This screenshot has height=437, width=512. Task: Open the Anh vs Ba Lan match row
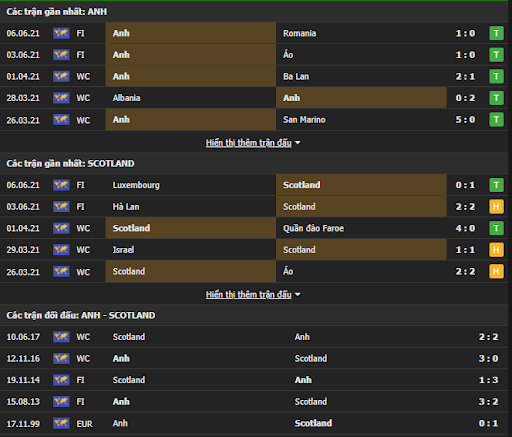pos(254,76)
